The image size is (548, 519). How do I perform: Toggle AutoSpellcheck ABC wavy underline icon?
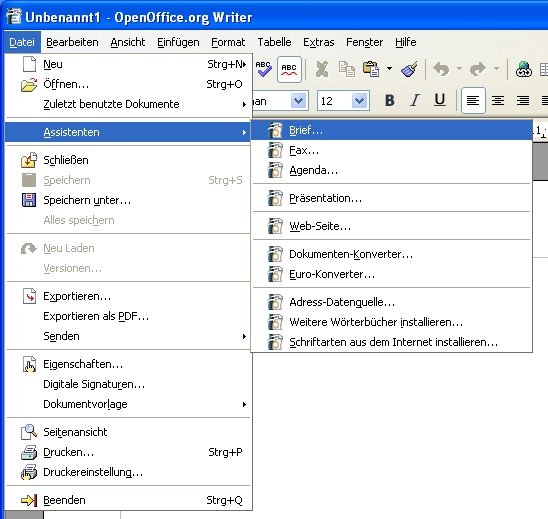pyautogui.click(x=289, y=69)
